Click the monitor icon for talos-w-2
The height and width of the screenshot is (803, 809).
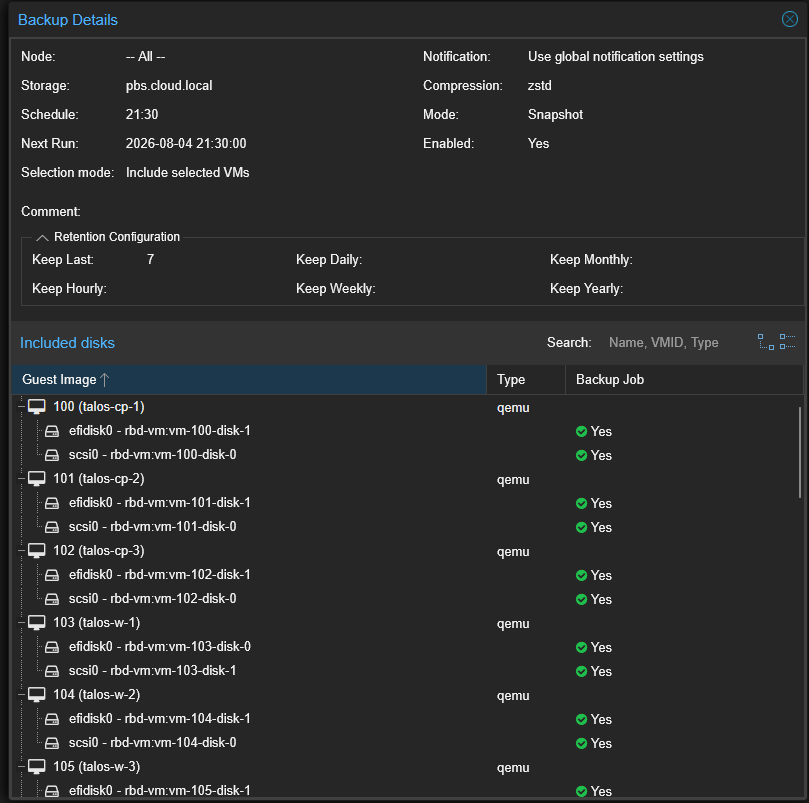click(x=37, y=695)
